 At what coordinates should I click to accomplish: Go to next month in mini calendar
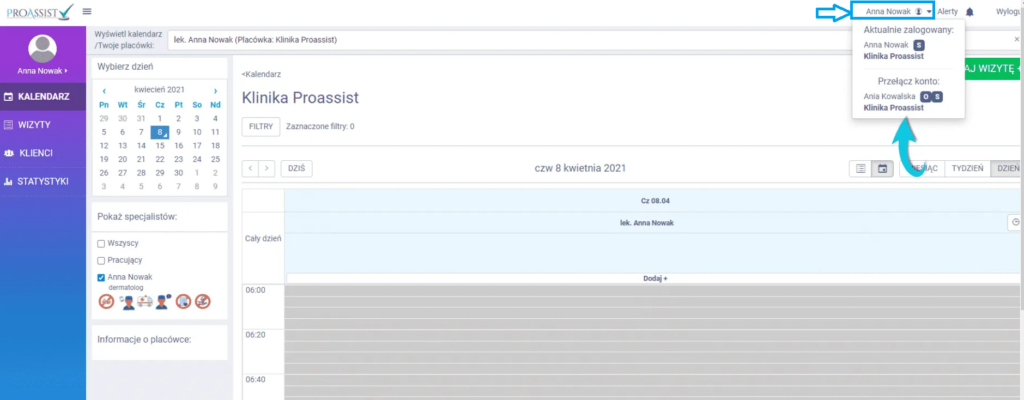[x=214, y=90]
